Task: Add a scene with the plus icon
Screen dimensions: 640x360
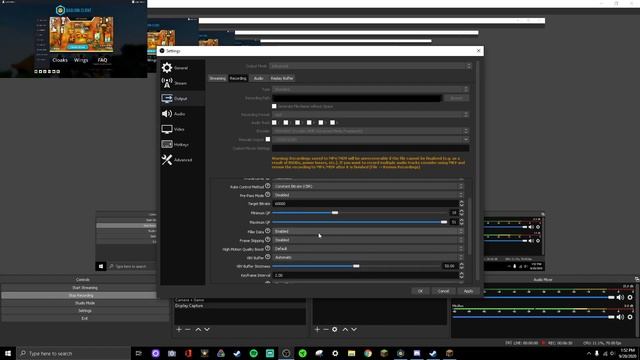Action: 179,329
